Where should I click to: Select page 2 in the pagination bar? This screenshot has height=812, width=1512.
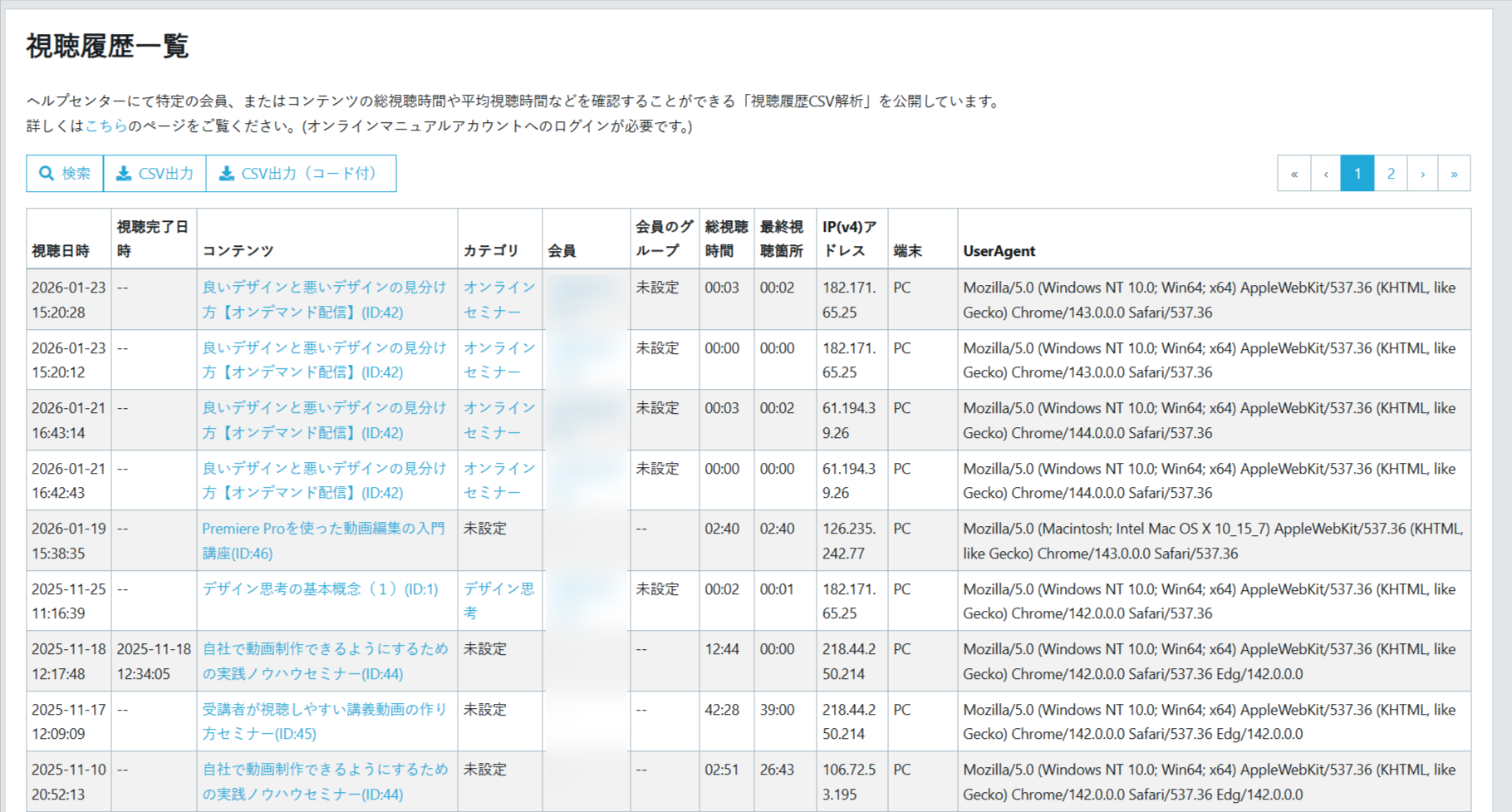pos(1391,173)
